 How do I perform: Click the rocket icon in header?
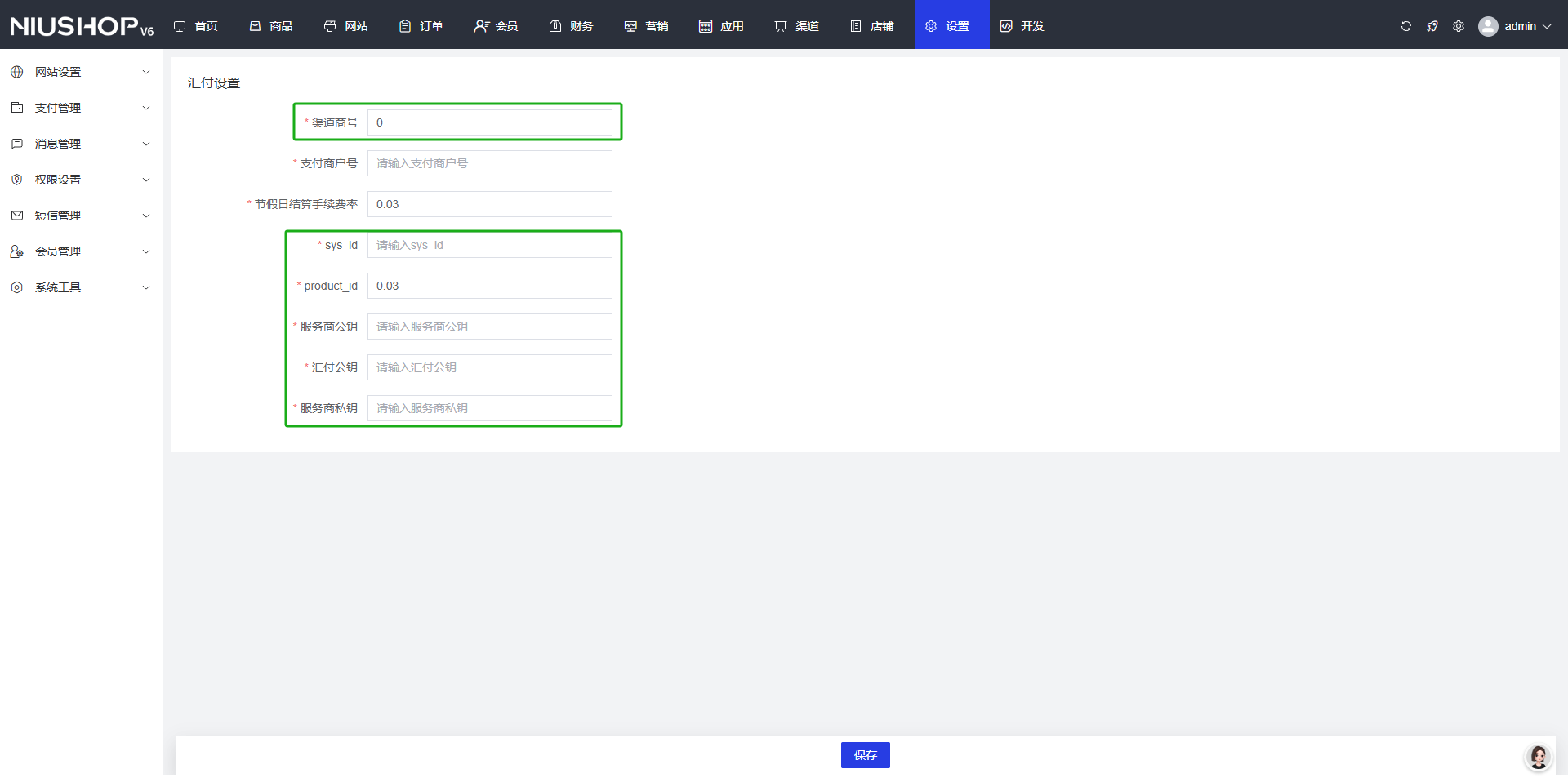coord(1432,26)
